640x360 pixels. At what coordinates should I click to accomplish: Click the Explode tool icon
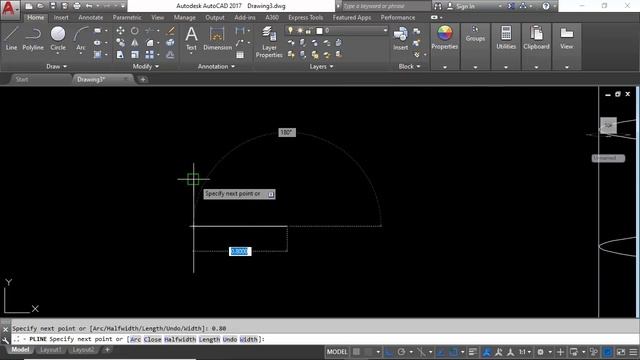point(171,42)
